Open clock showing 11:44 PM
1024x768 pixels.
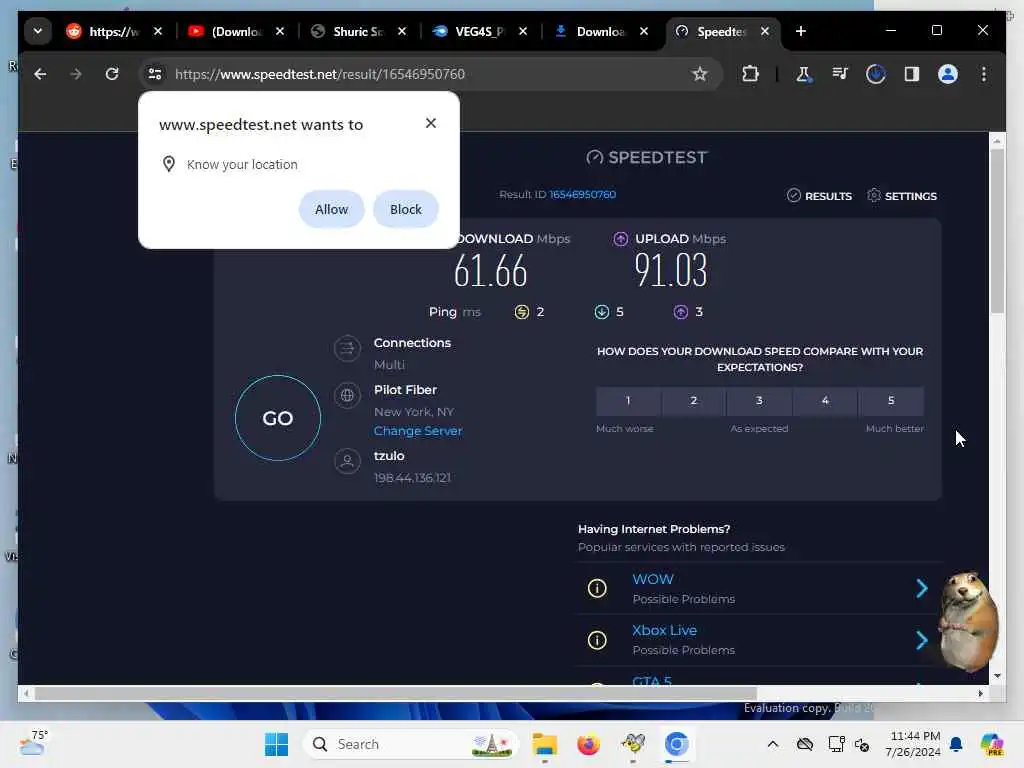tap(913, 744)
